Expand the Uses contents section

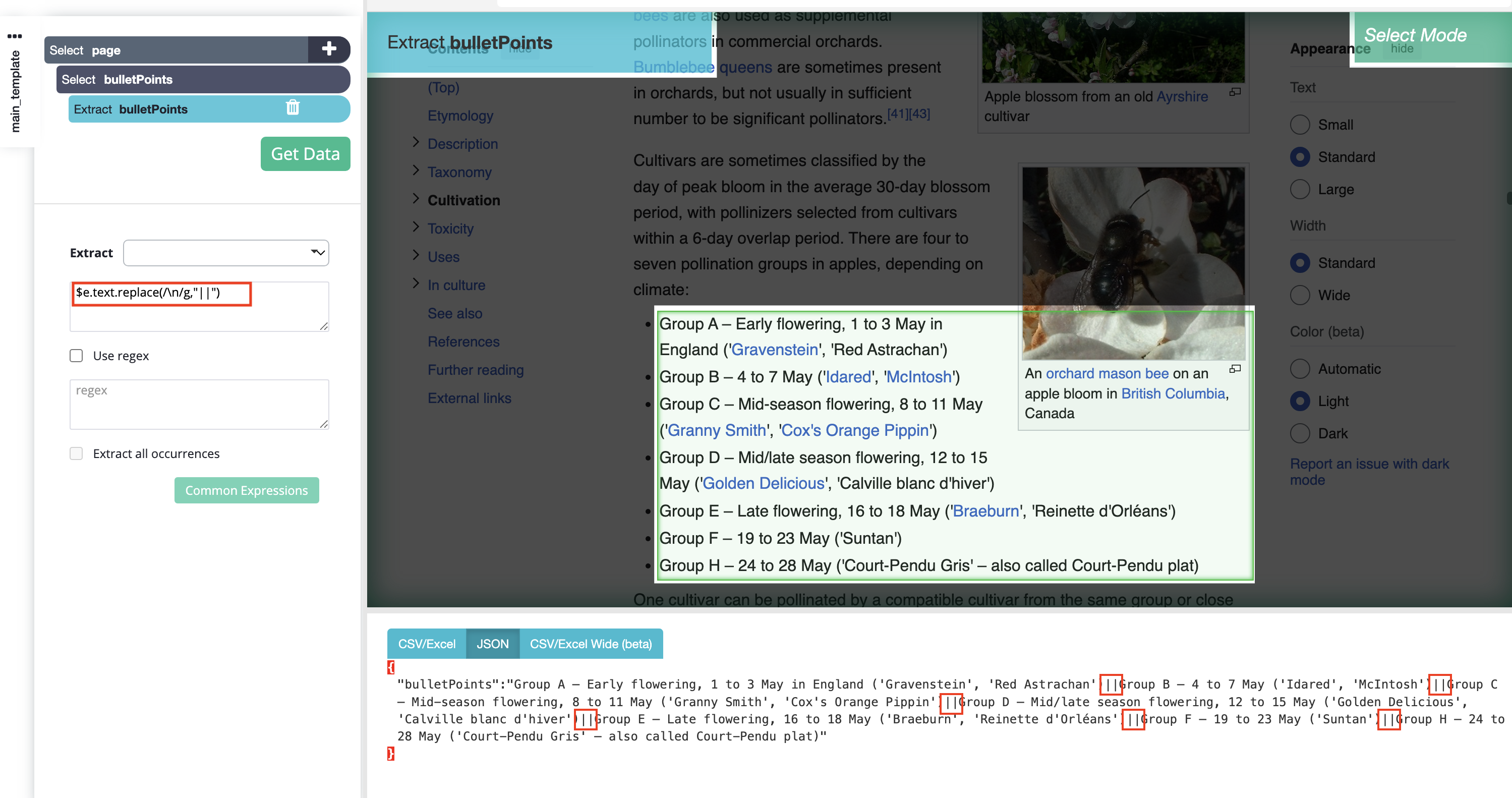(416, 255)
